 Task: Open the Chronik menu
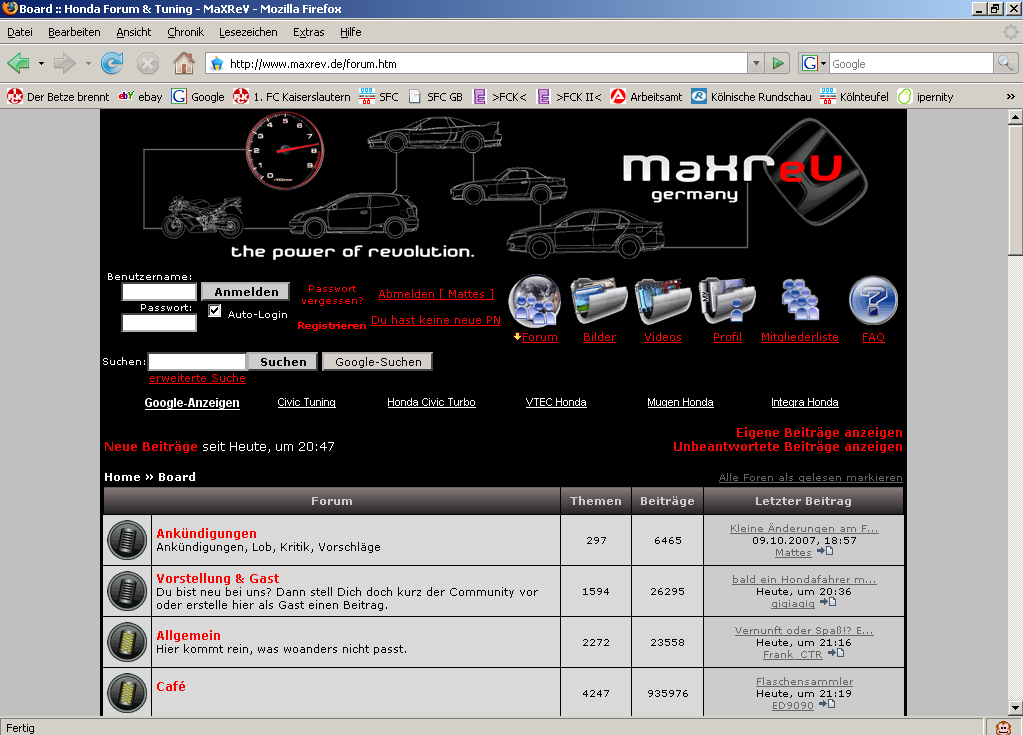pyautogui.click(x=185, y=32)
